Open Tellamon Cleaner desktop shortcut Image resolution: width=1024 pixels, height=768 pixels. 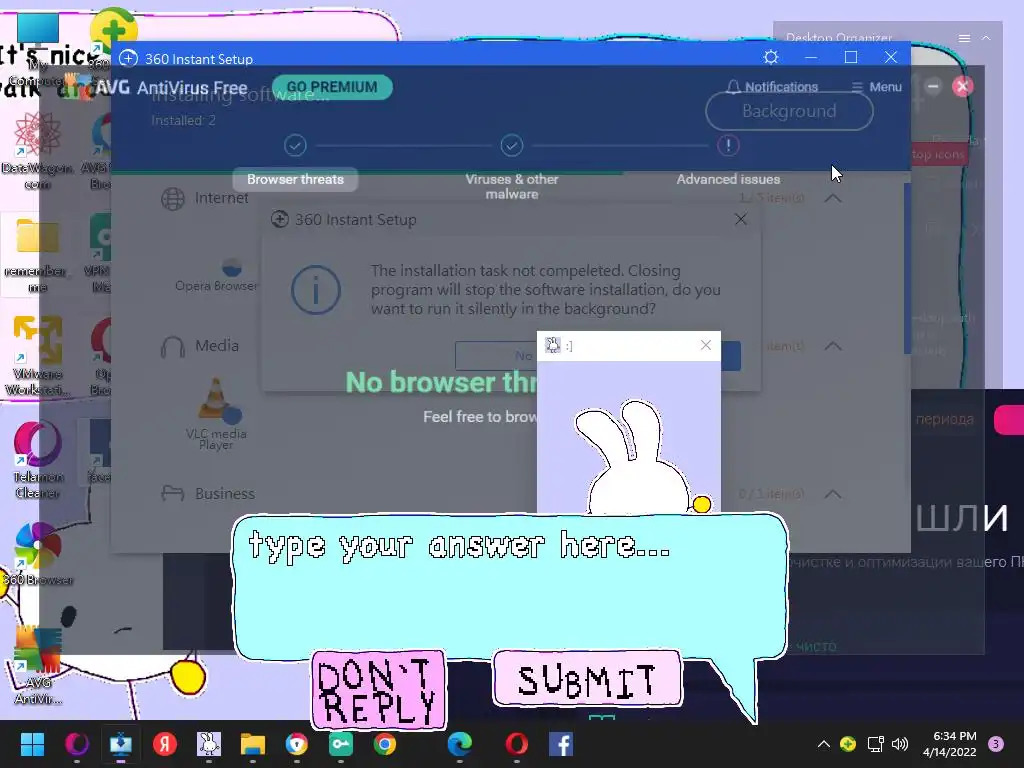[37, 460]
